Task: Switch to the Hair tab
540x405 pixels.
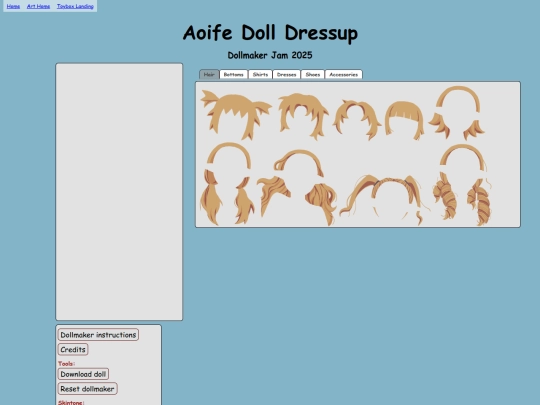Action: pyautogui.click(x=209, y=74)
